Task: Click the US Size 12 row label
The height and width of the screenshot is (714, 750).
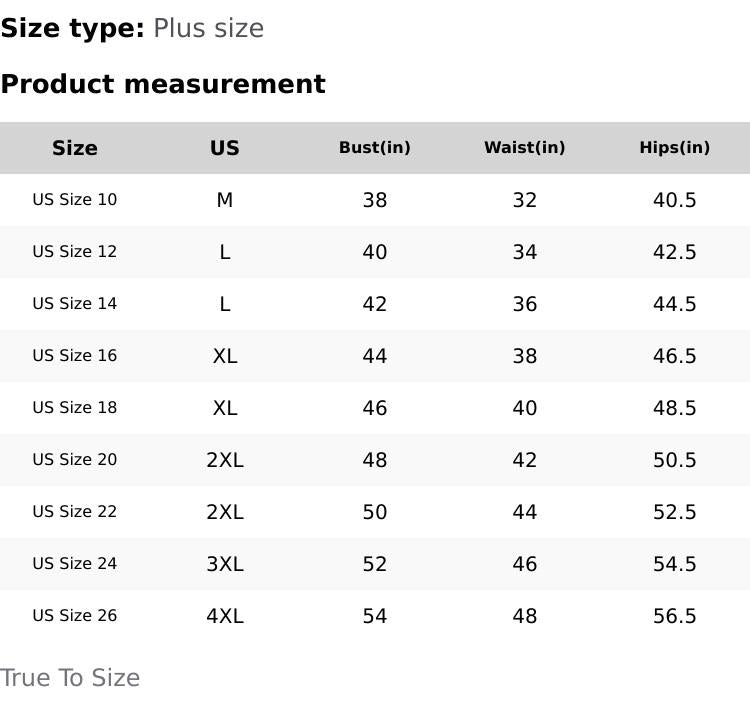Action: [x=75, y=252]
